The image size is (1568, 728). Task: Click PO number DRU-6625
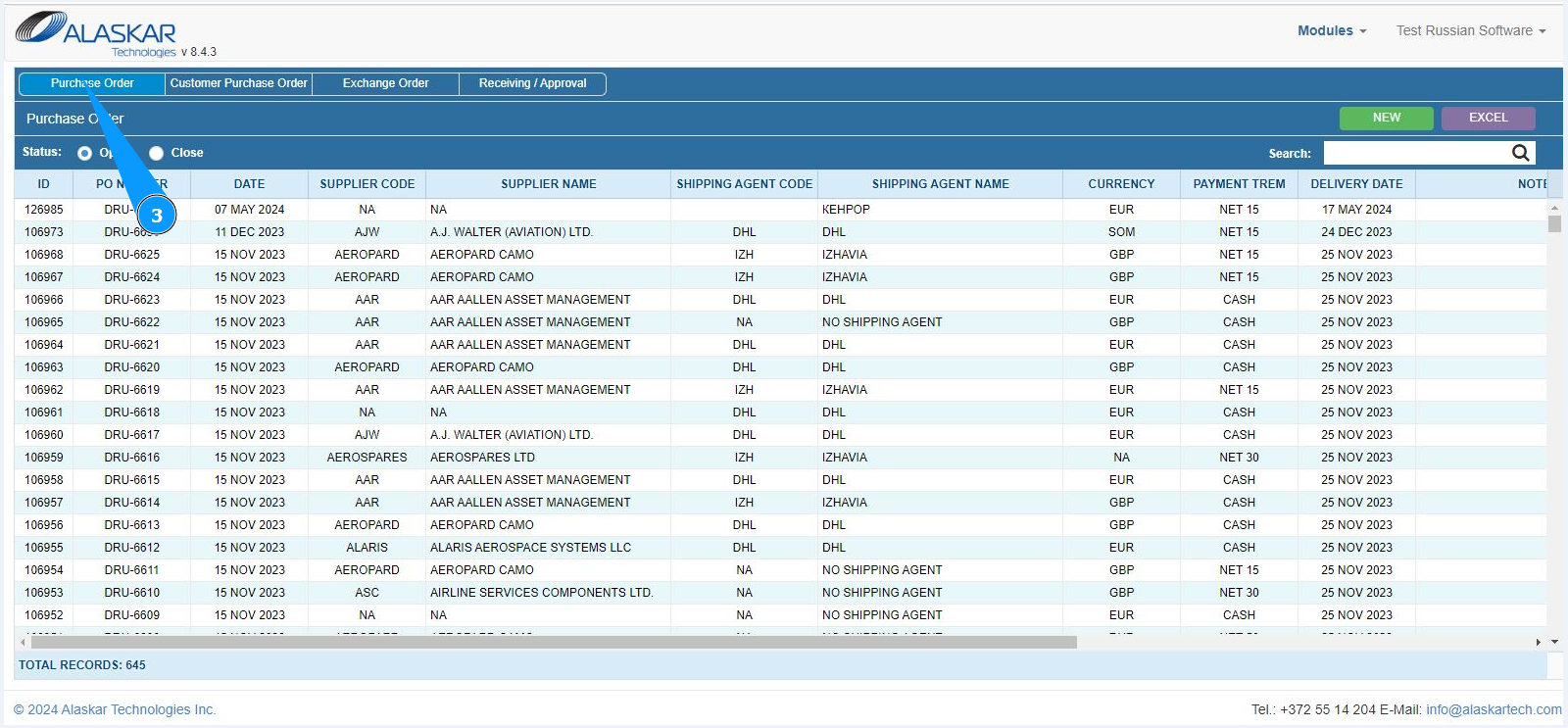(131, 255)
